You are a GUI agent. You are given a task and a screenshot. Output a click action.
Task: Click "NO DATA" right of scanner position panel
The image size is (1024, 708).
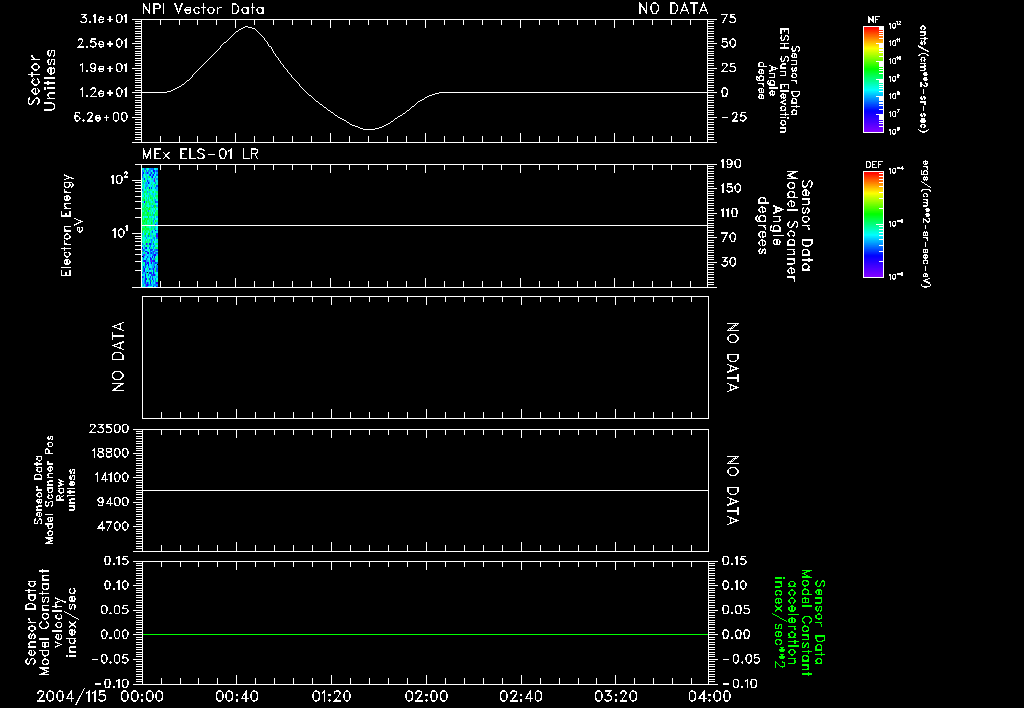pos(733,491)
